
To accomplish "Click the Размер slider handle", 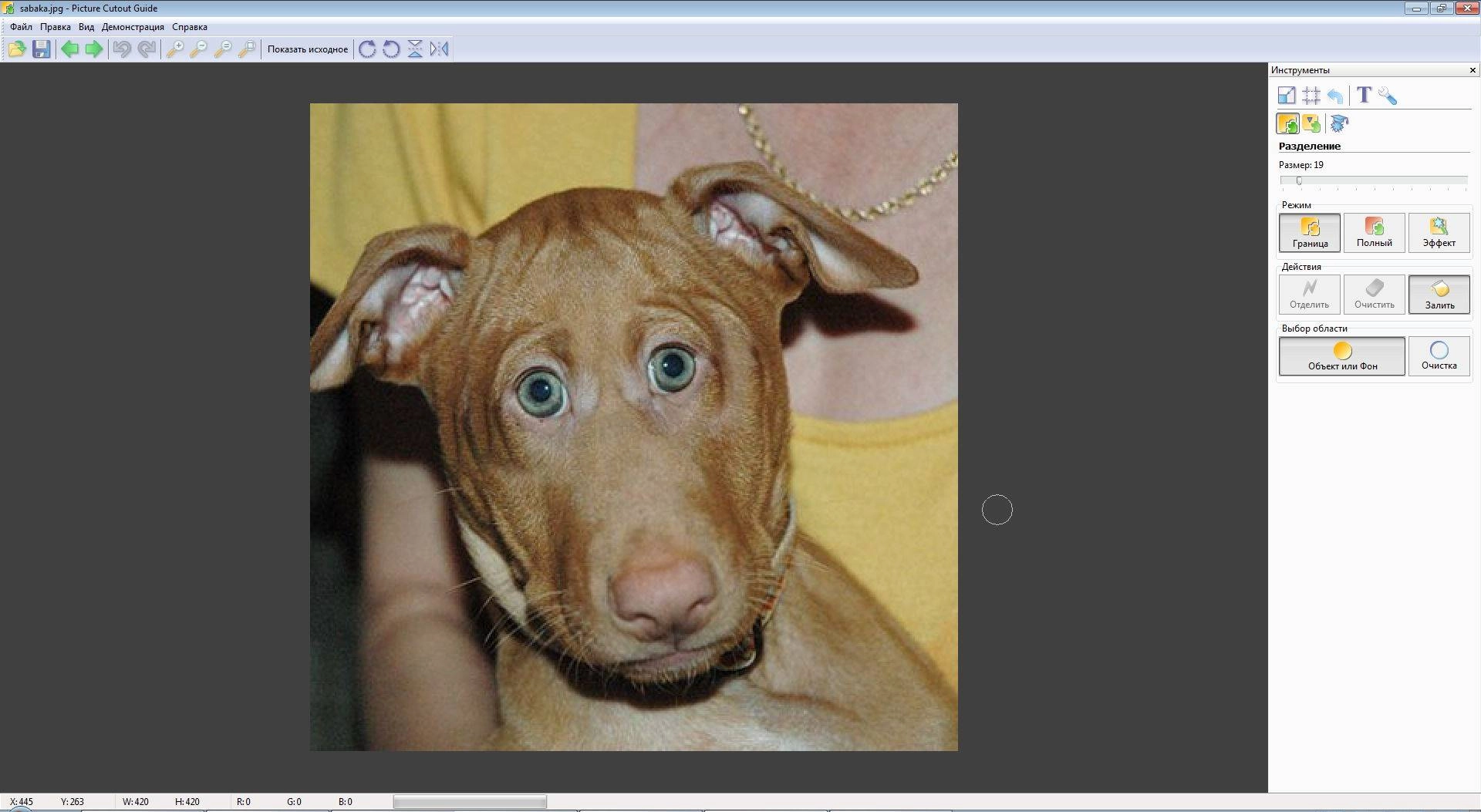I will 1299,180.
